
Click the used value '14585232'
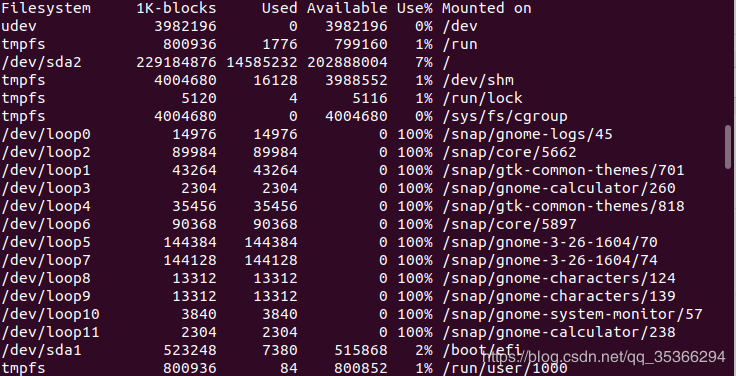[x=262, y=62]
